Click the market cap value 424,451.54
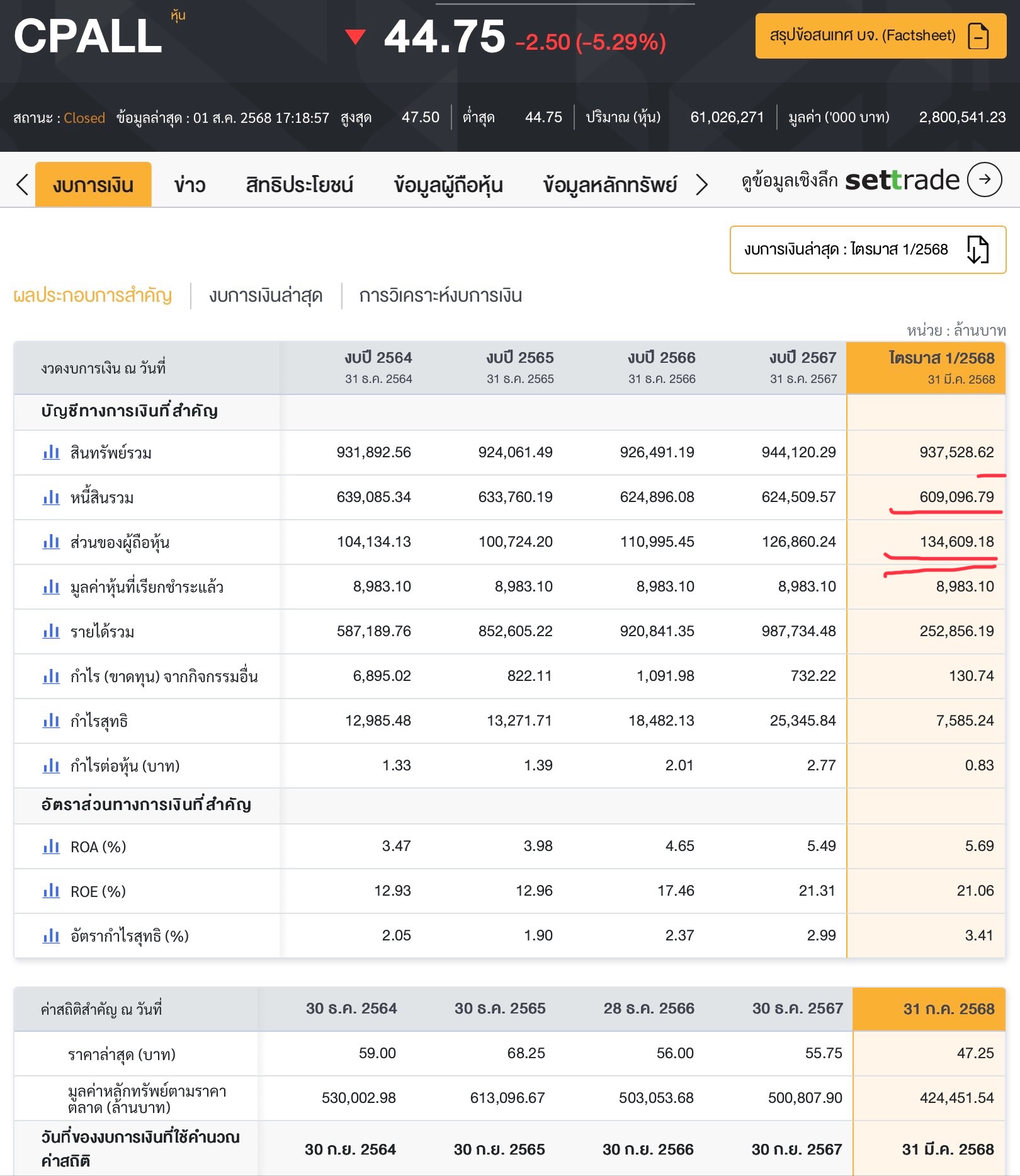Screen dimensions: 1020x1176 [956, 1098]
